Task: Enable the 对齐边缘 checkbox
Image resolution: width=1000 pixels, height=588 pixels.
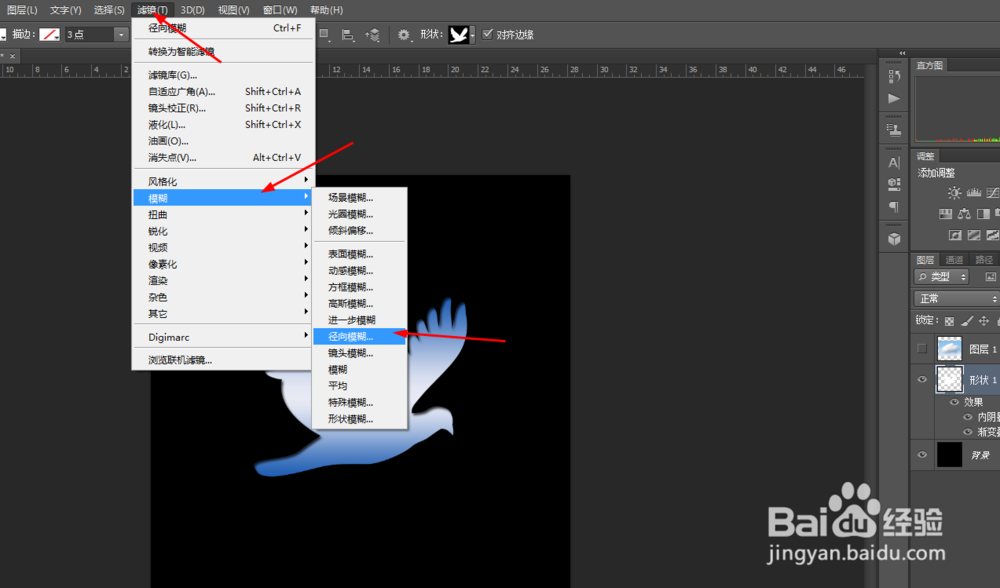Action: pos(488,33)
